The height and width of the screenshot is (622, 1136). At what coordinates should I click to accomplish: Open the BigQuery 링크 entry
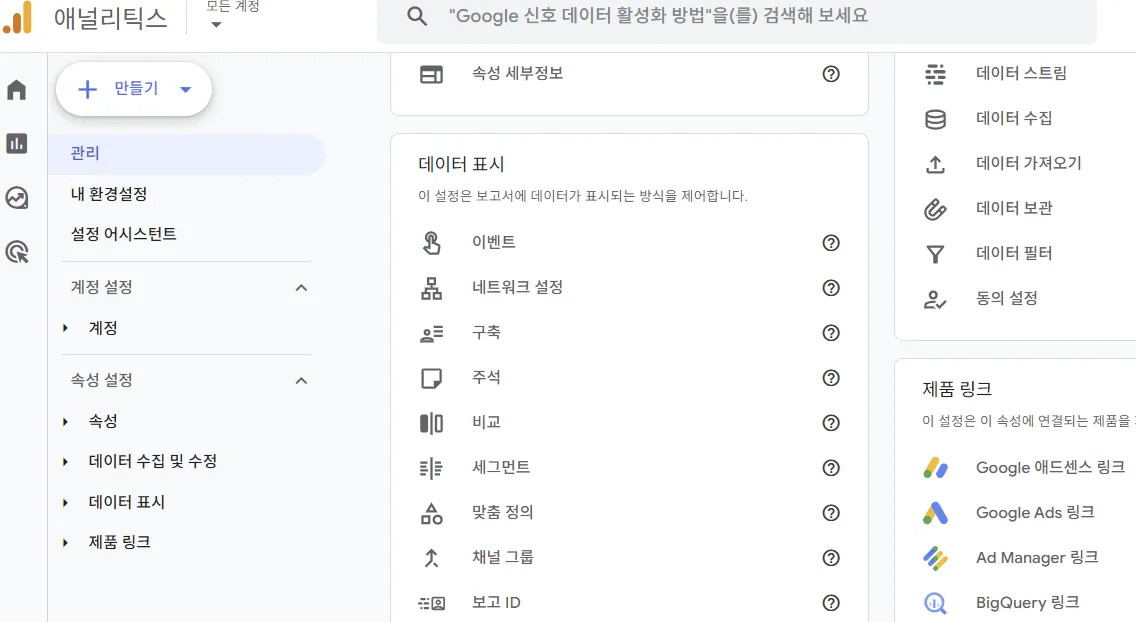(1027, 602)
